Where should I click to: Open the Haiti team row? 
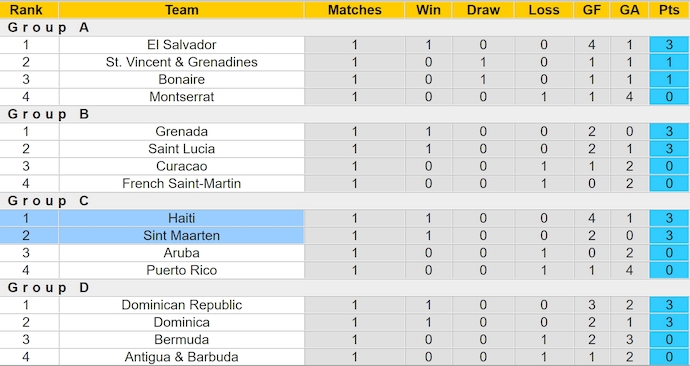[x=345, y=218]
